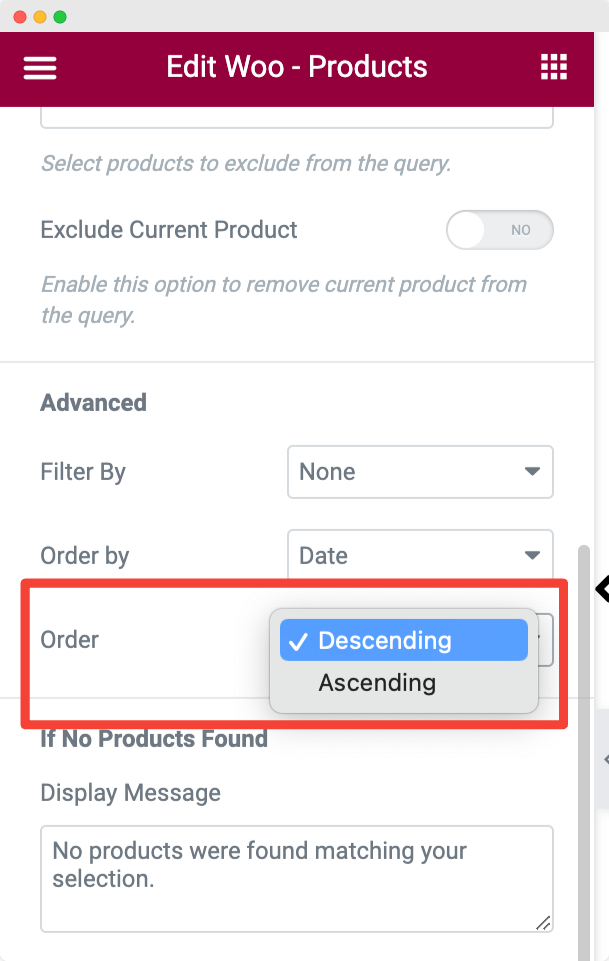609x961 pixels.
Task: Click the checkmark beside Descending
Action: click(x=298, y=641)
